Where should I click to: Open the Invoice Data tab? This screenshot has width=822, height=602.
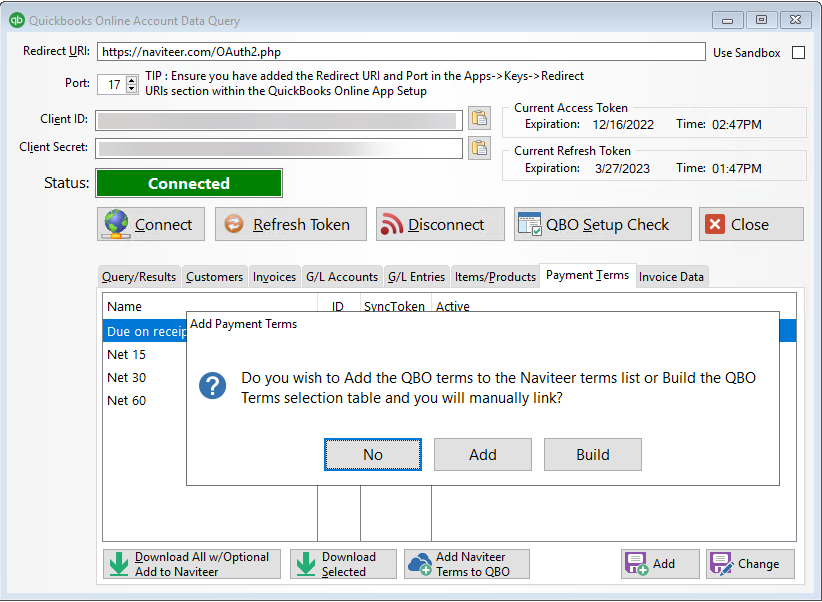tap(671, 277)
